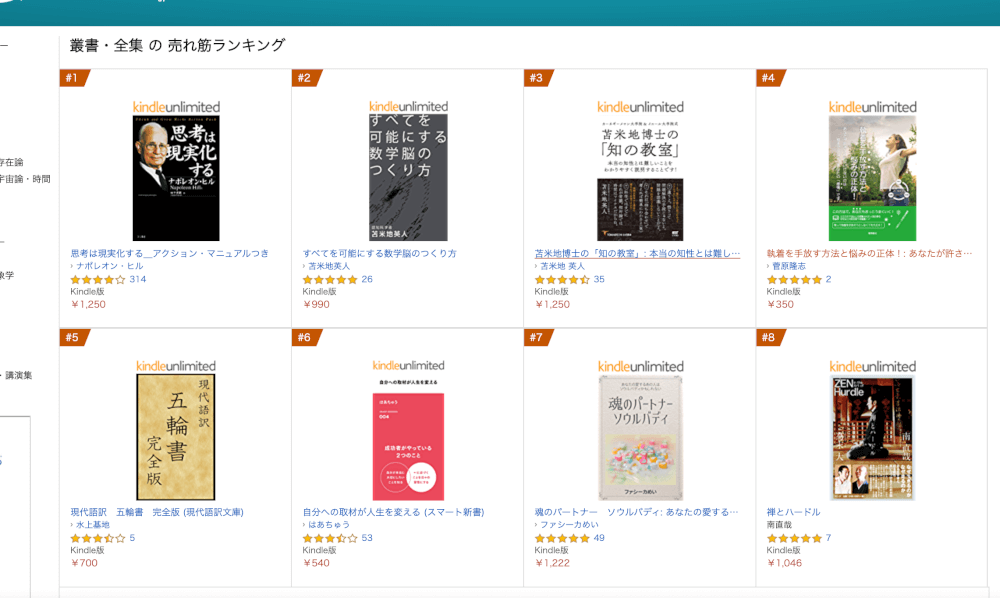Screen dimensions: 1000x598
Task: Click the 数学脳のつくり方 cover image
Action: point(408,178)
